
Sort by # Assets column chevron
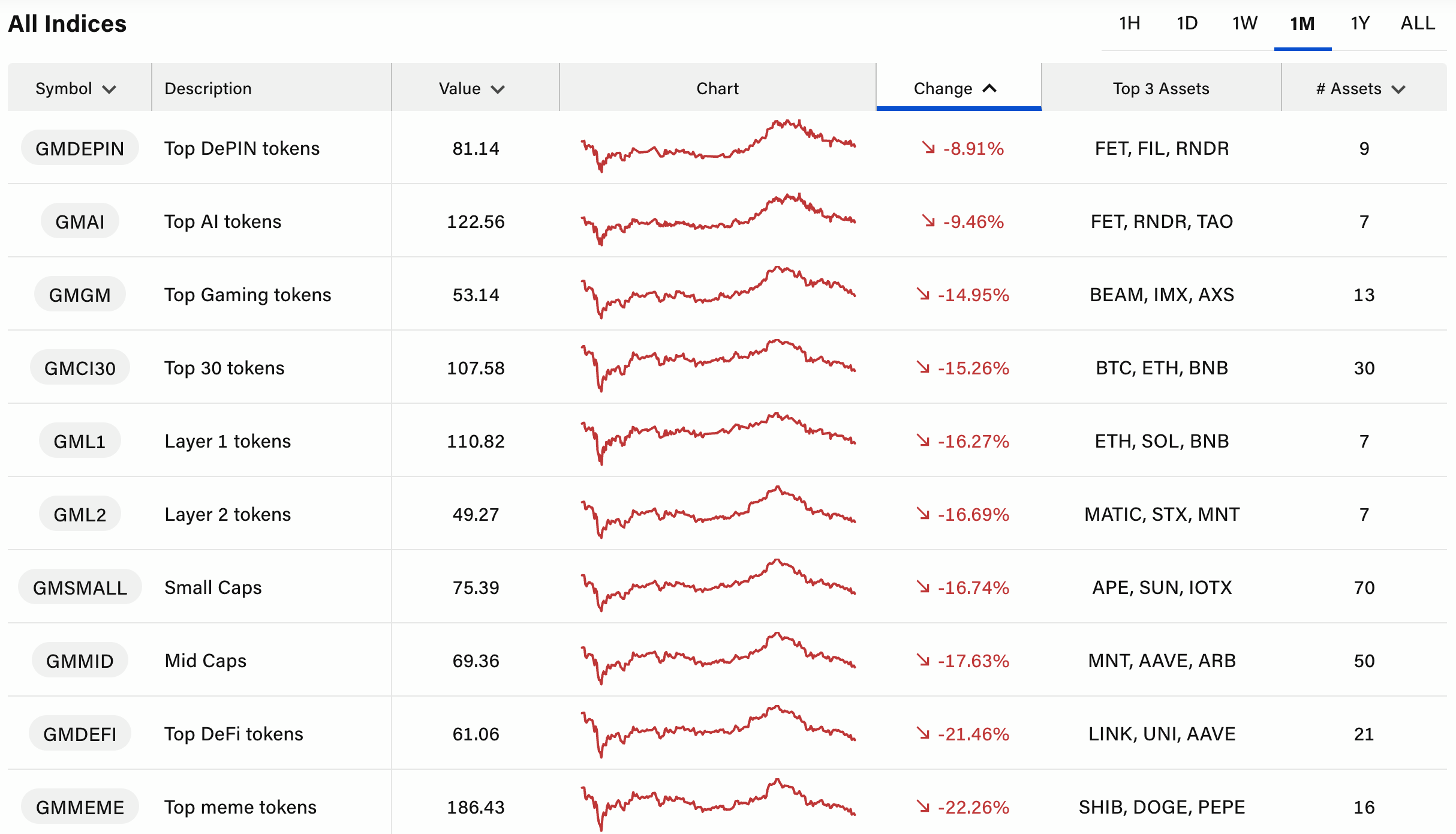(1398, 89)
